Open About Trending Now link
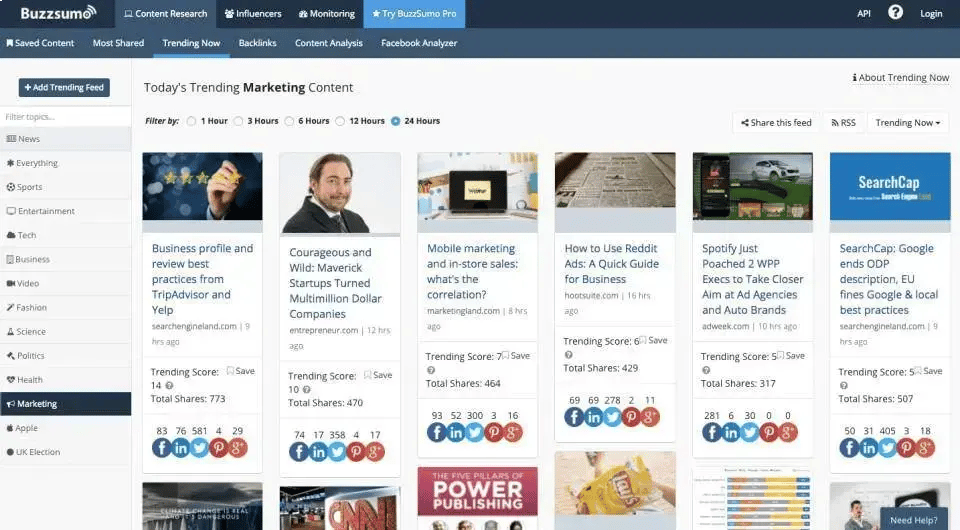The height and width of the screenshot is (530, 960). click(x=901, y=78)
